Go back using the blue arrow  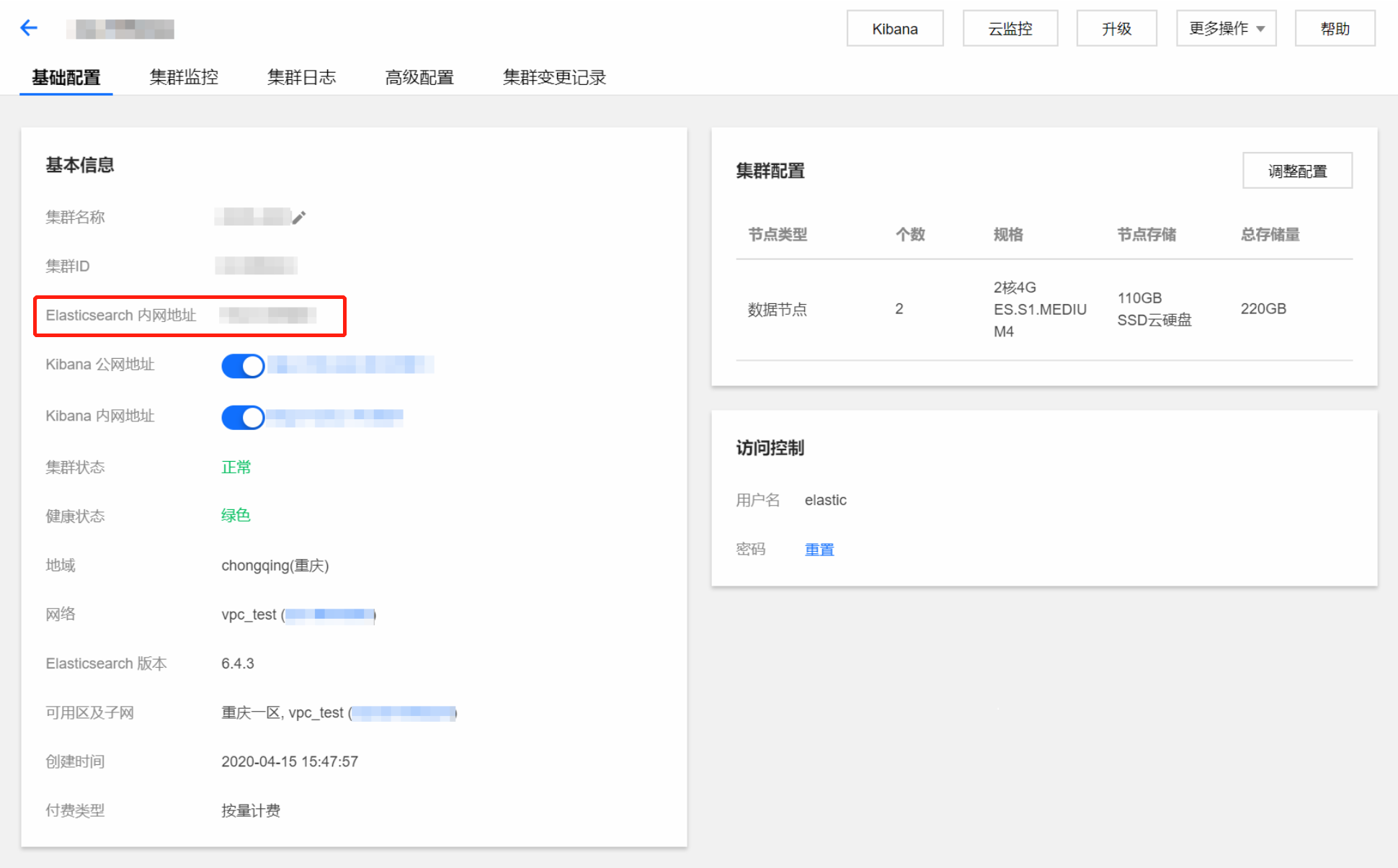(29, 28)
